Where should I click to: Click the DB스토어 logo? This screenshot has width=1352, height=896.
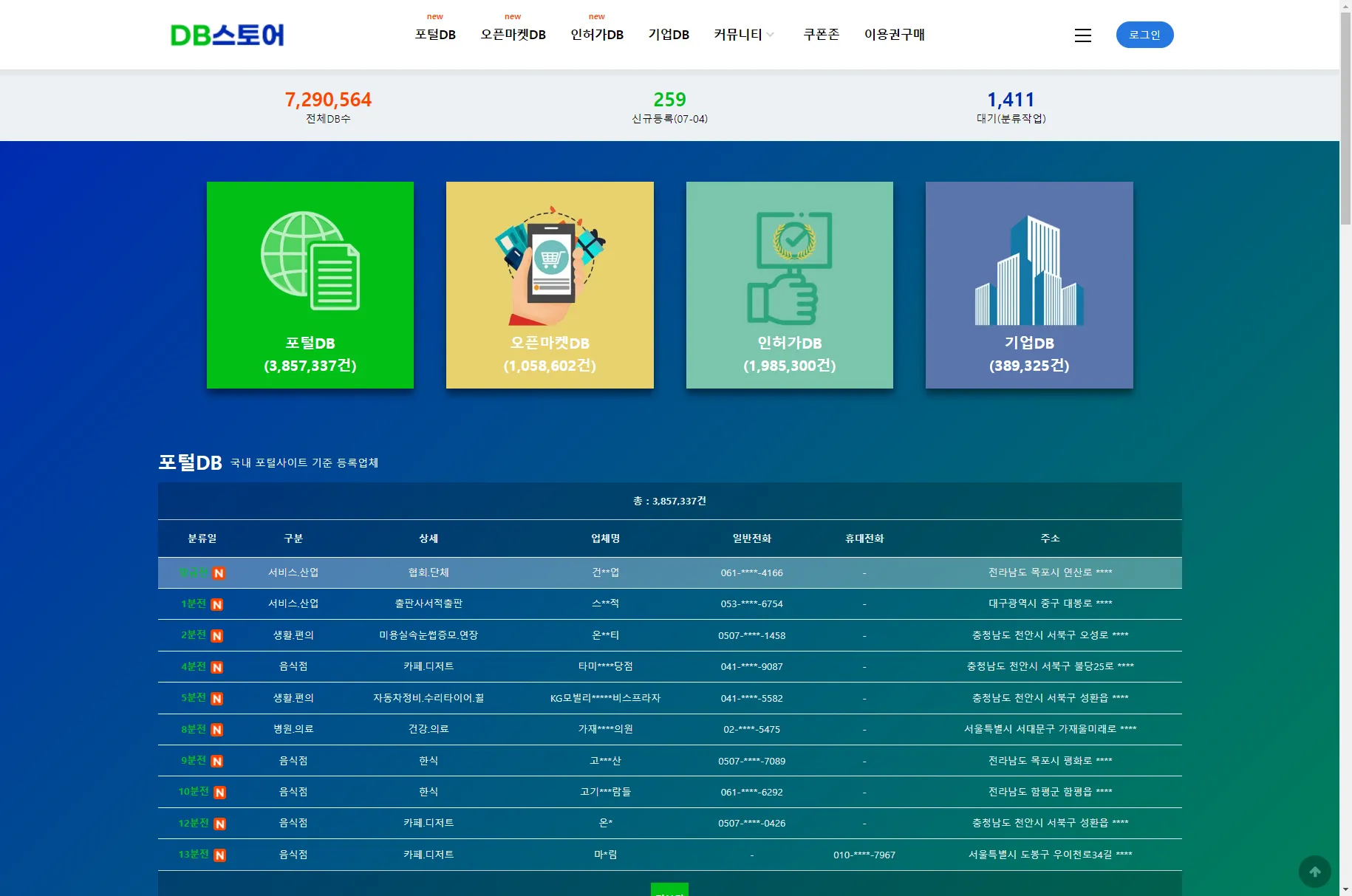(227, 34)
